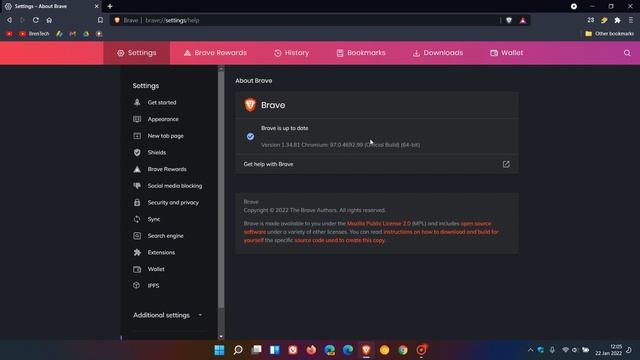Open New tab page settings
The height and width of the screenshot is (360, 640).
(165, 136)
